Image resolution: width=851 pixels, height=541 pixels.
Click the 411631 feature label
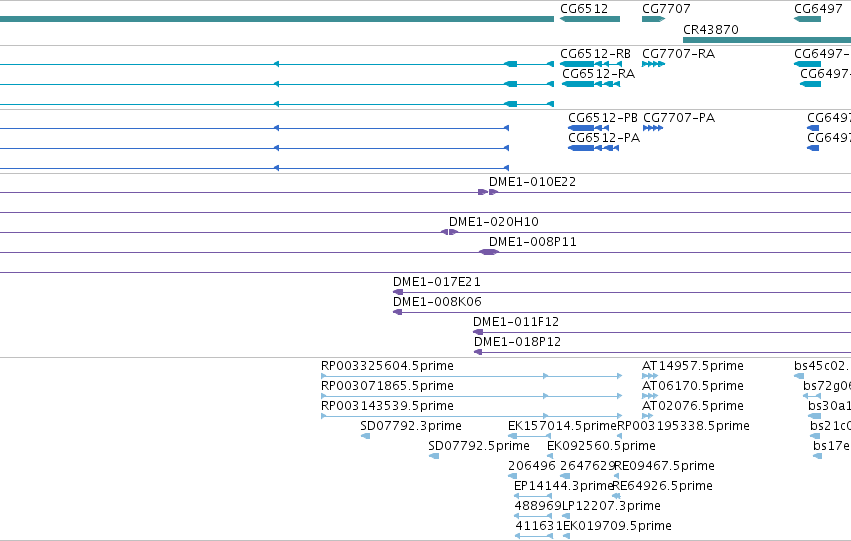[x=539, y=527]
